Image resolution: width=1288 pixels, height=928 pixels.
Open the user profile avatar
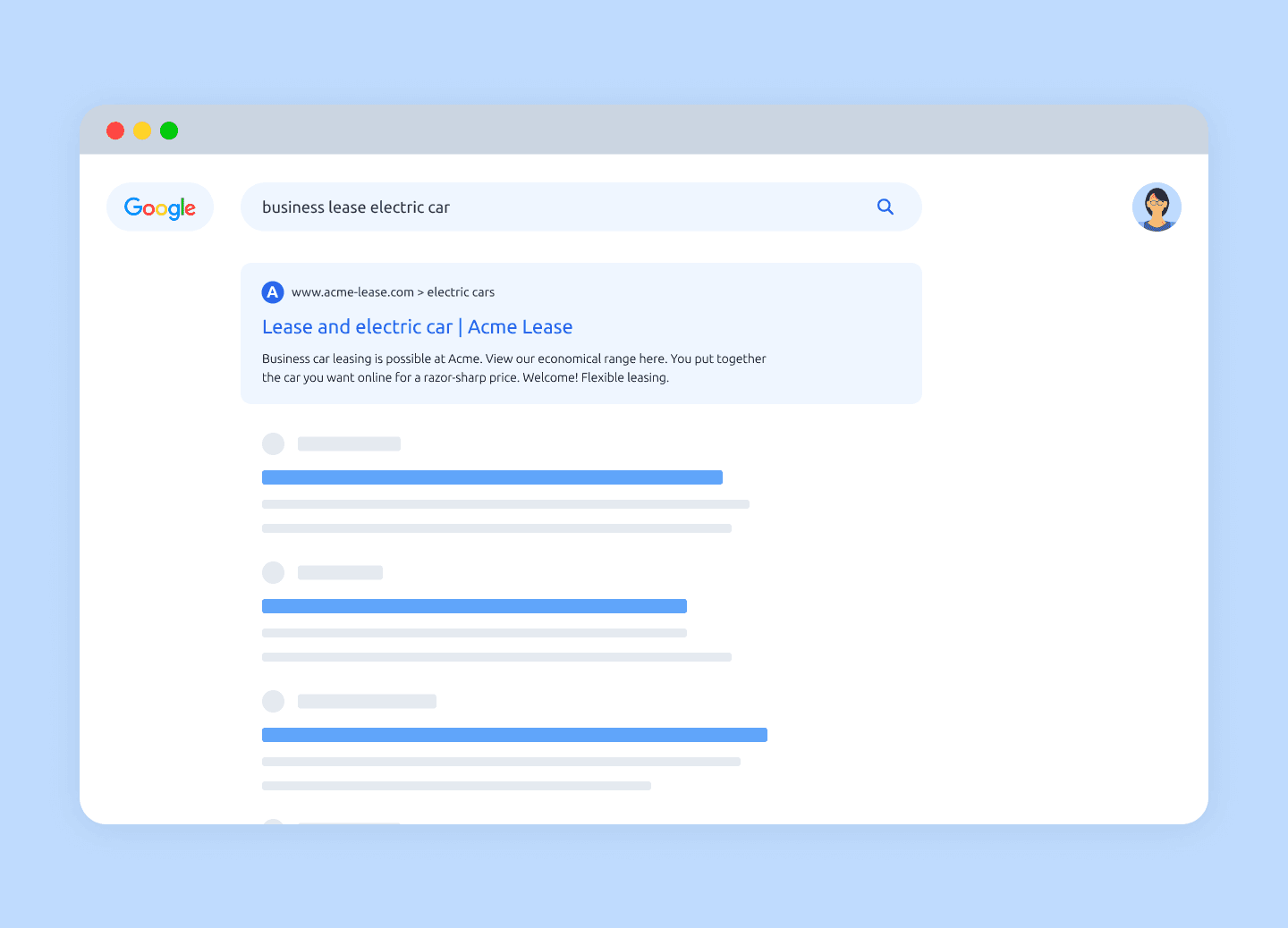click(1157, 207)
